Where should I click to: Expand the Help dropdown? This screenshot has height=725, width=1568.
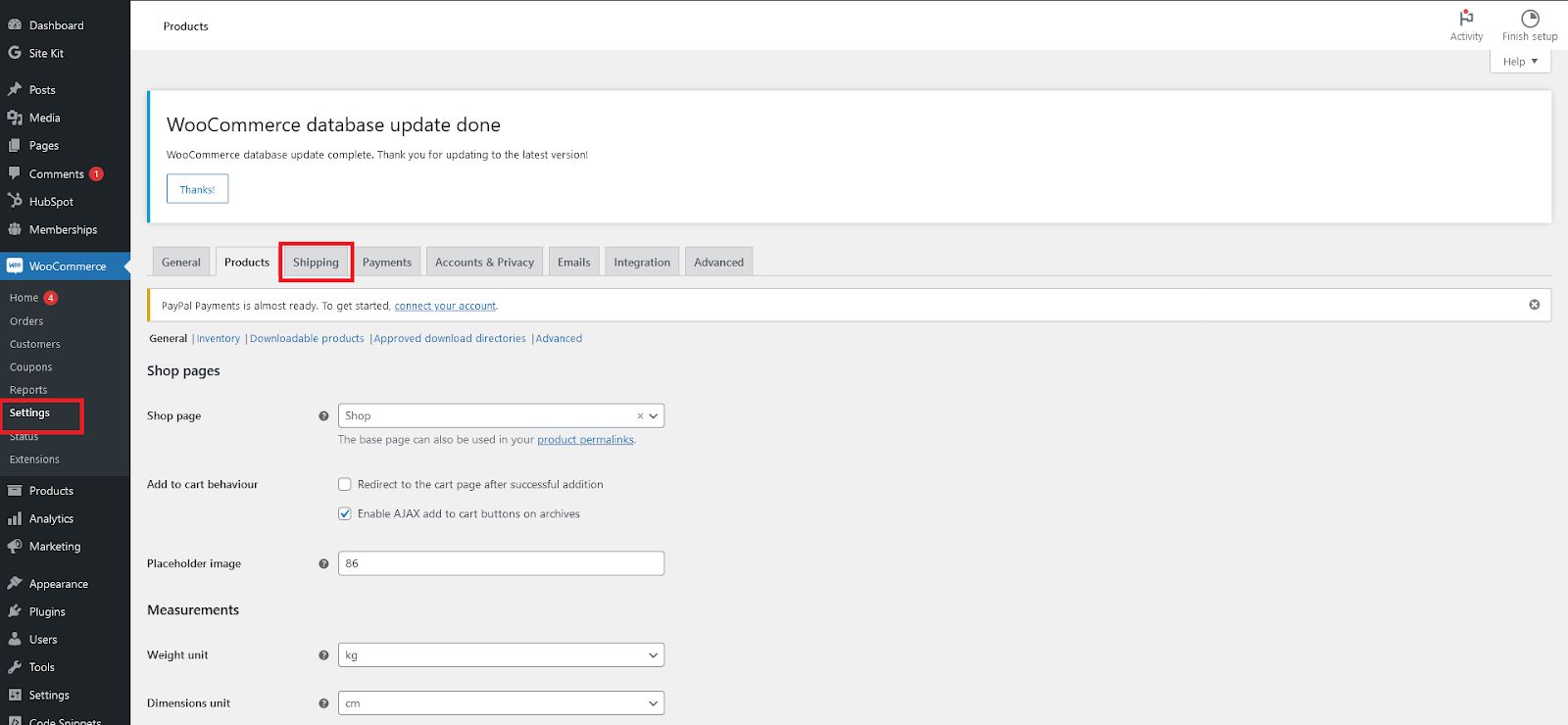(x=1520, y=61)
